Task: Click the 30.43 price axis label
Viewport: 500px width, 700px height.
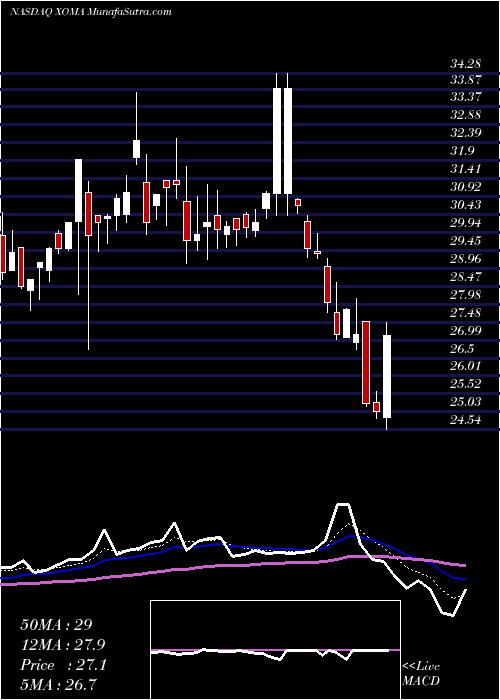Action: [x=466, y=205]
